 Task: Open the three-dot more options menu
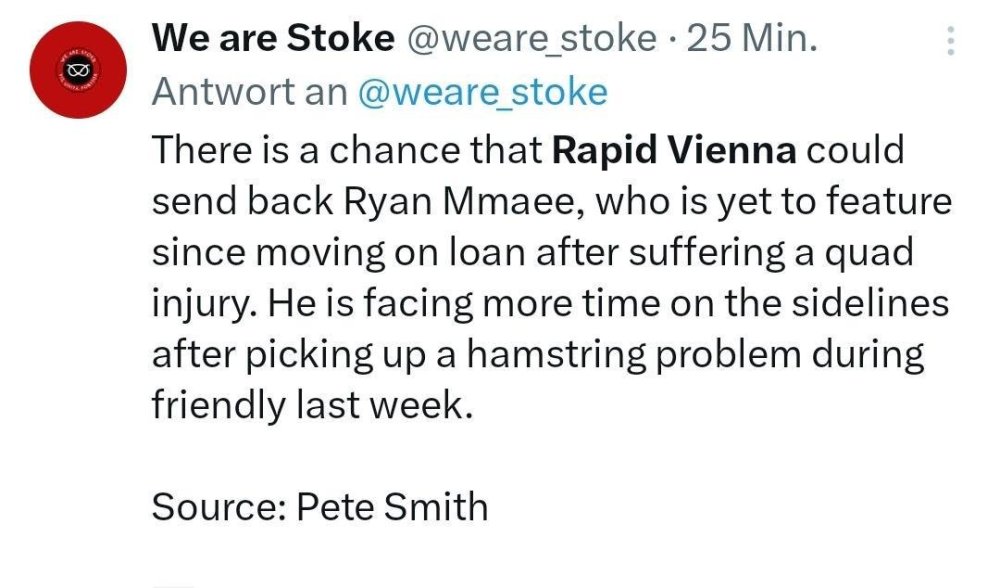tap(950, 40)
